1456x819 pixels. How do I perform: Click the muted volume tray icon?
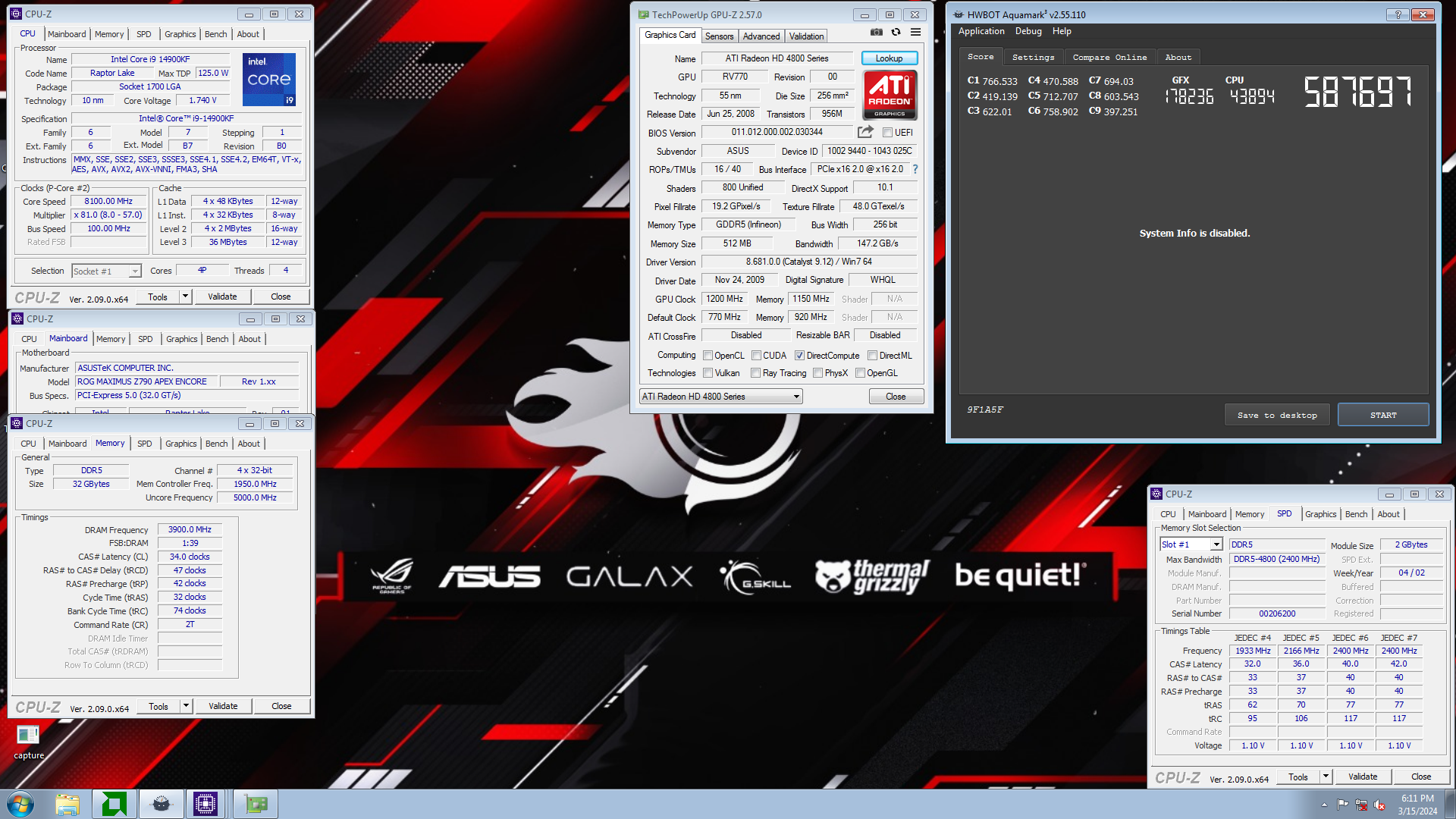(x=1379, y=805)
